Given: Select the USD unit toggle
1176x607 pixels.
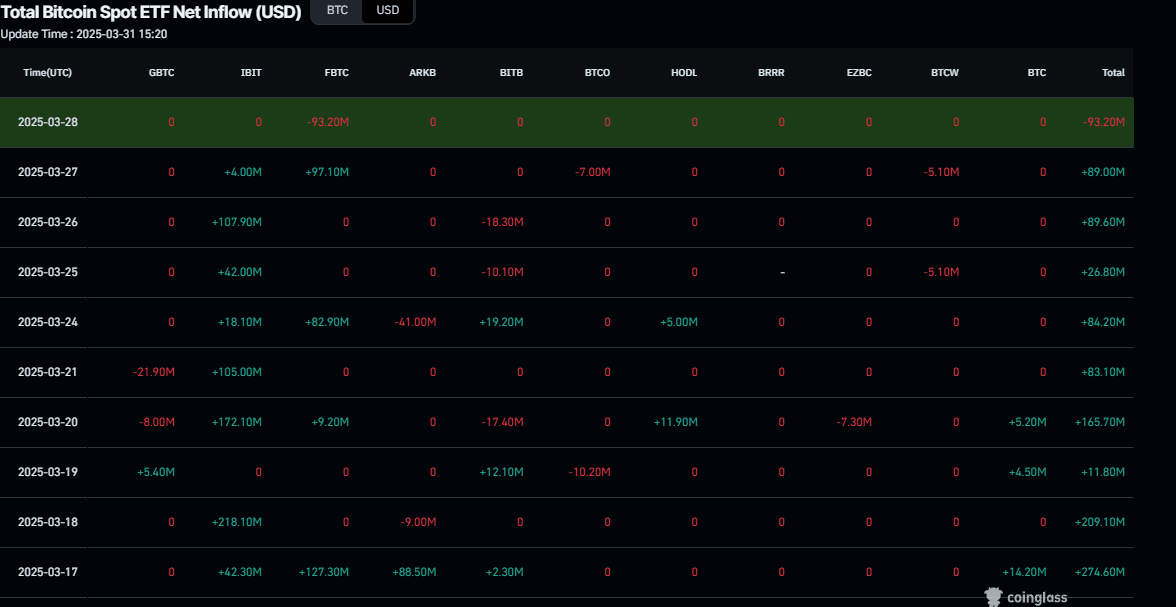Looking at the screenshot, I should [387, 10].
